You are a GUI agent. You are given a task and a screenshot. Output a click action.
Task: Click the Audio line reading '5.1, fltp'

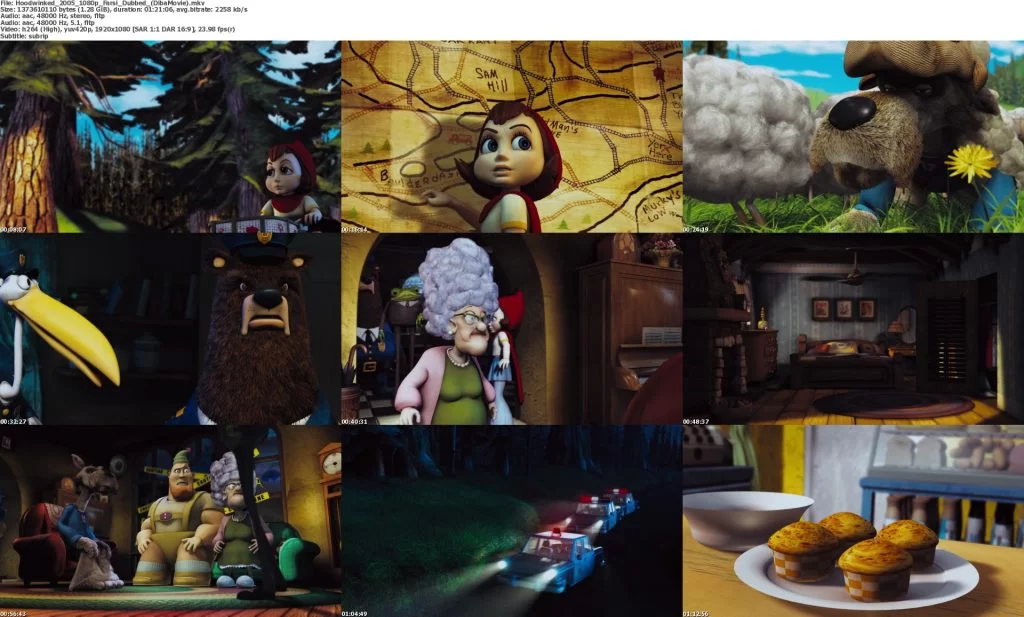pyautogui.click(x=47, y=23)
